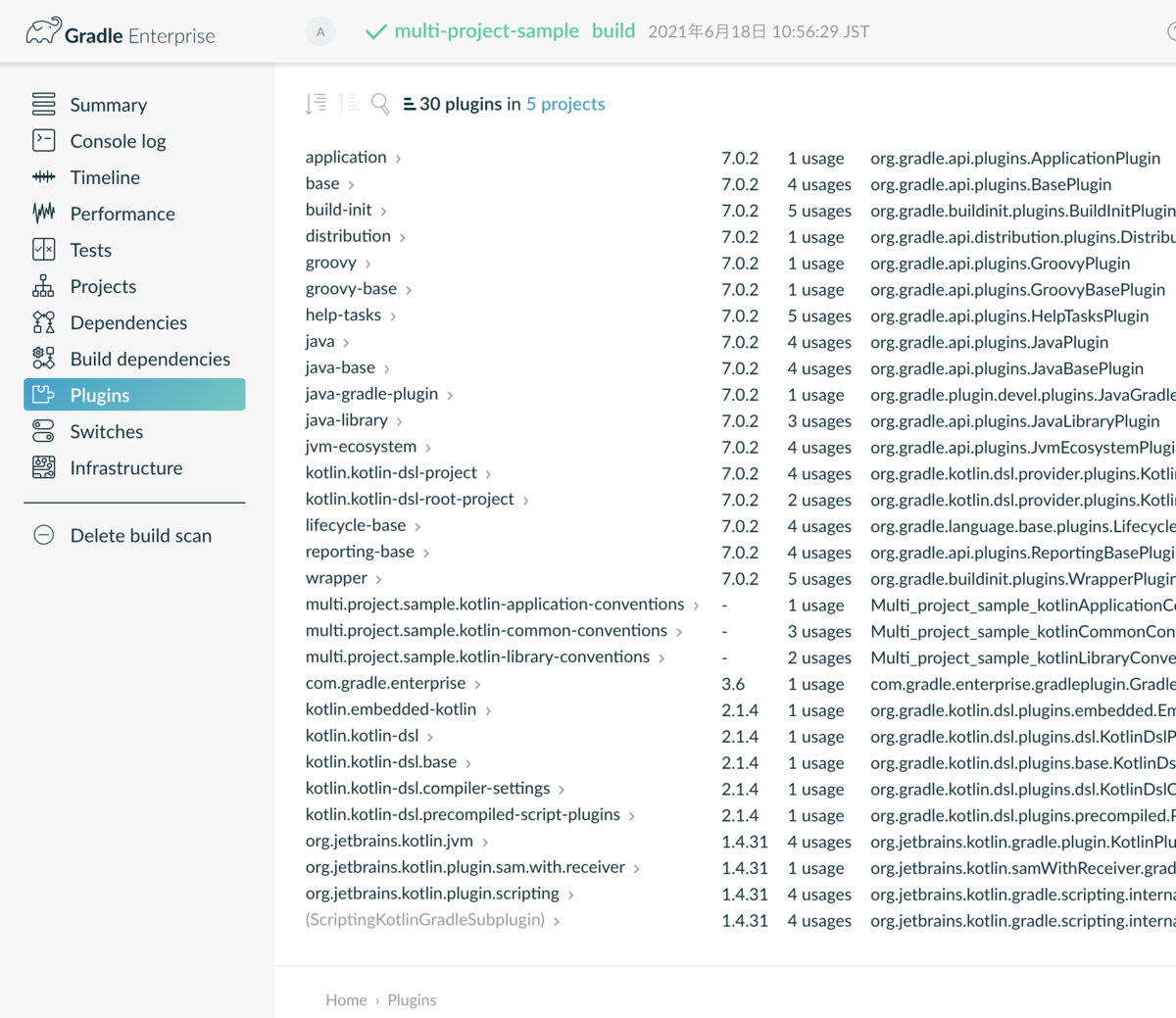1176x1018 pixels.
Task: Click the Gradle Enterprise elephant logo
Action: (43, 32)
